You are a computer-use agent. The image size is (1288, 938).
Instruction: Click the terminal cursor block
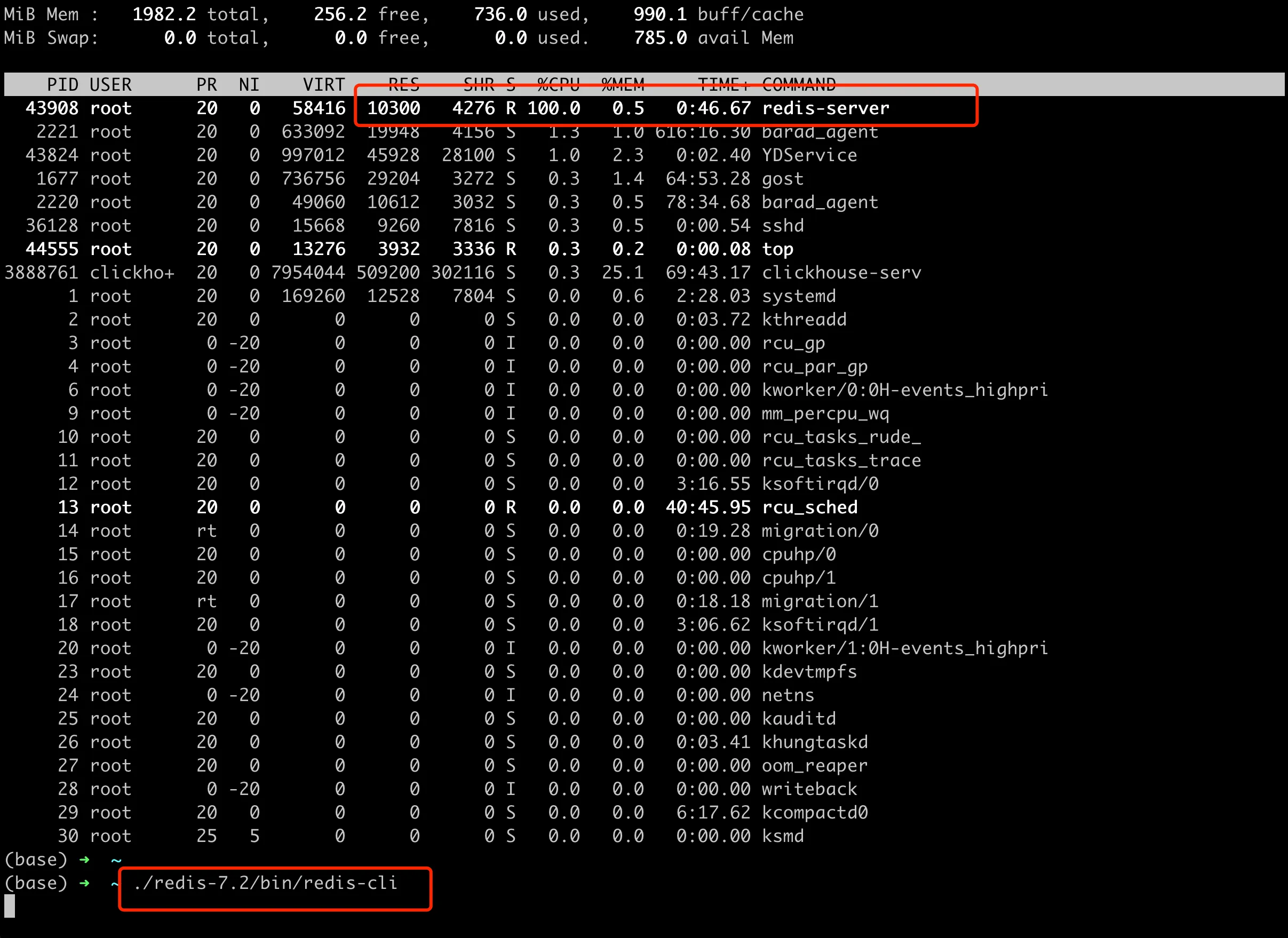[x=10, y=905]
